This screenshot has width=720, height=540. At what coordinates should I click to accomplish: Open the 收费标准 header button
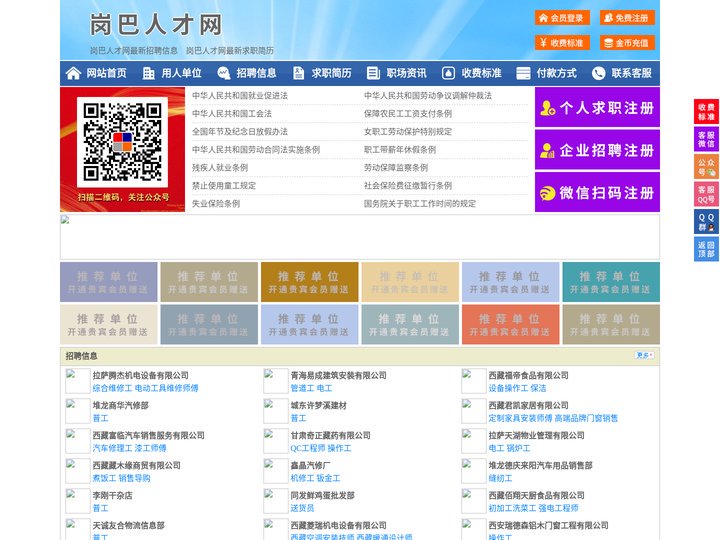562,43
